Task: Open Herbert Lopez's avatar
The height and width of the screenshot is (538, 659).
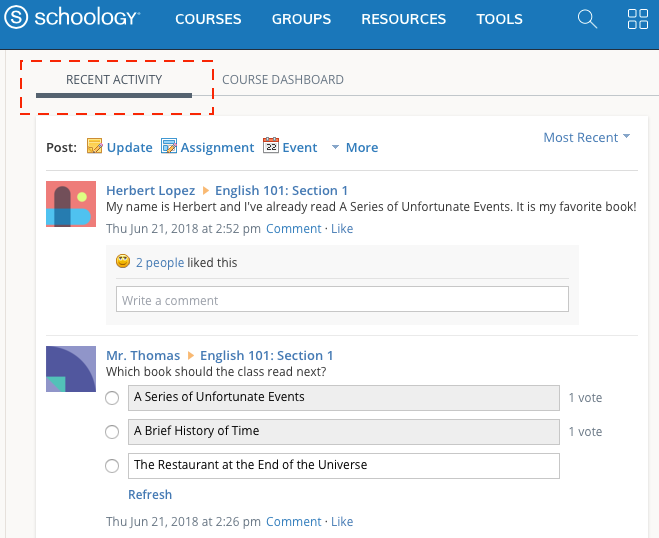Action: click(71, 204)
